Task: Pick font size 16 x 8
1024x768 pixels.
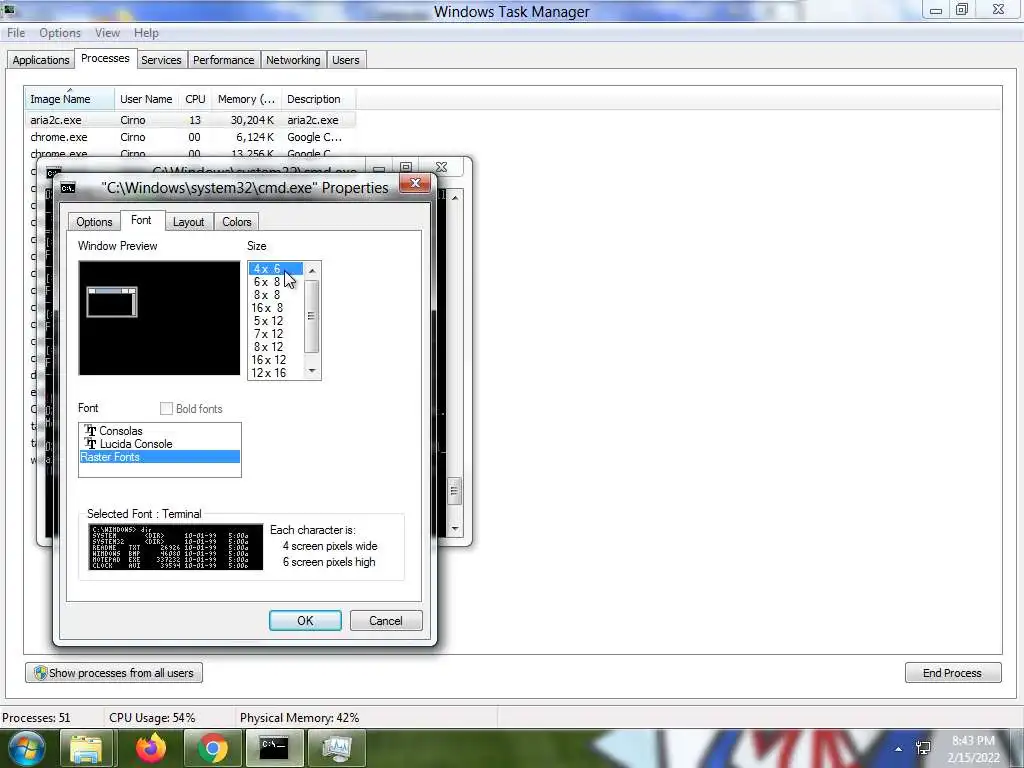Action: point(276,308)
